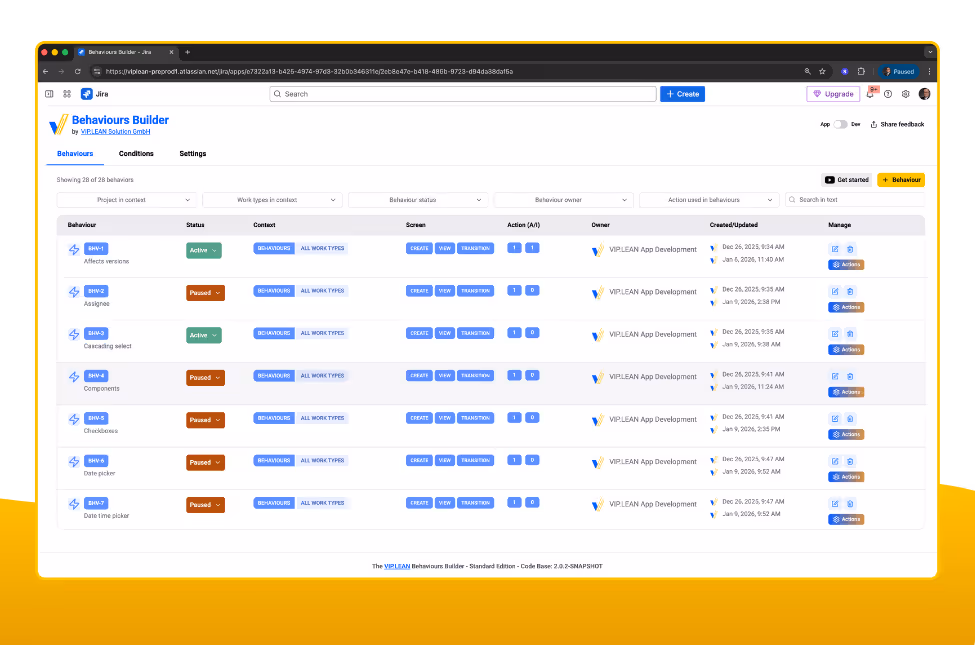Open the Jira settings gear
Image resolution: width=975 pixels, height=645 pixels.
905,94
